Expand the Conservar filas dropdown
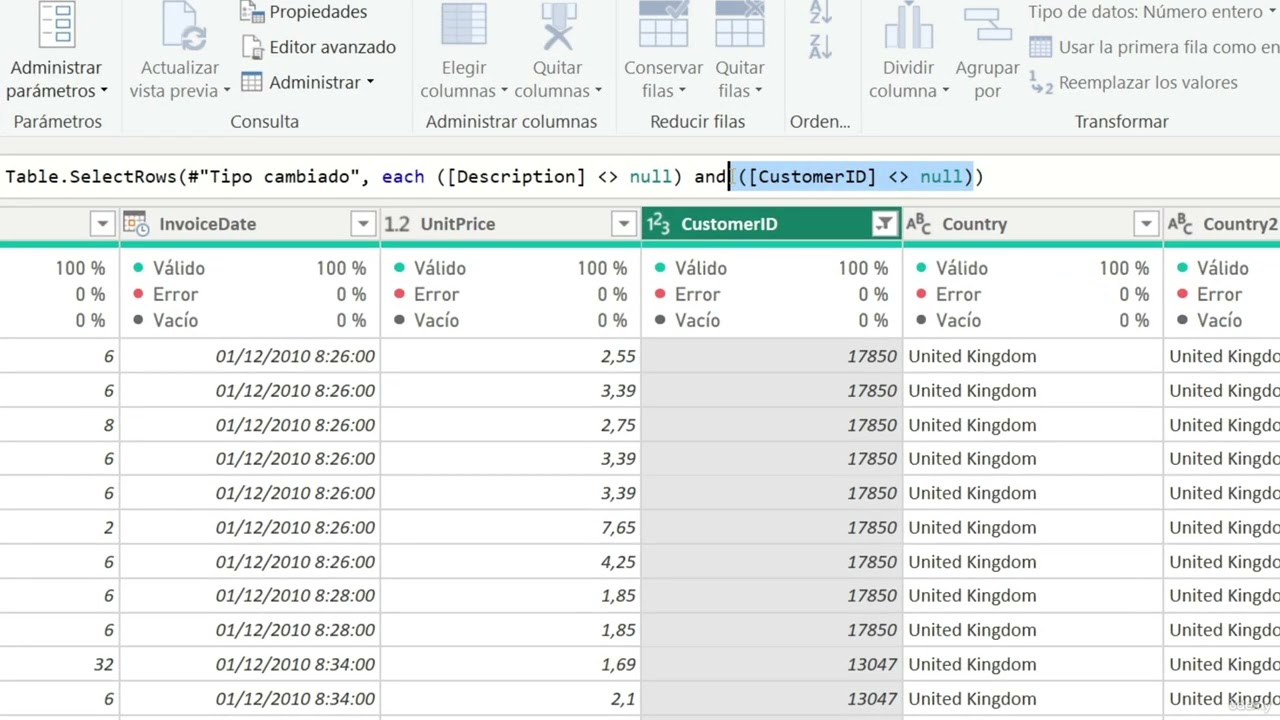 click(x=682, y=91)
